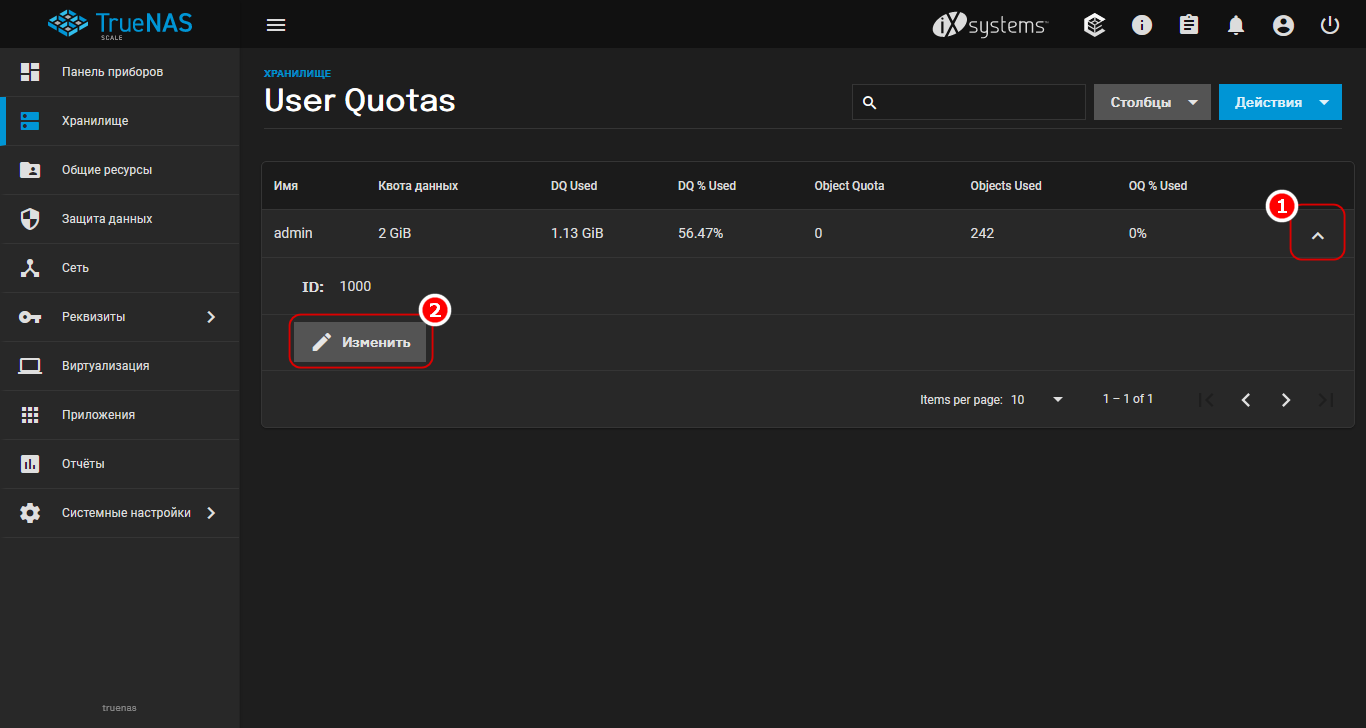This screenshot has height=728, width=1366.
Task: Sort table by DQ % Used column
Action: 706,186
